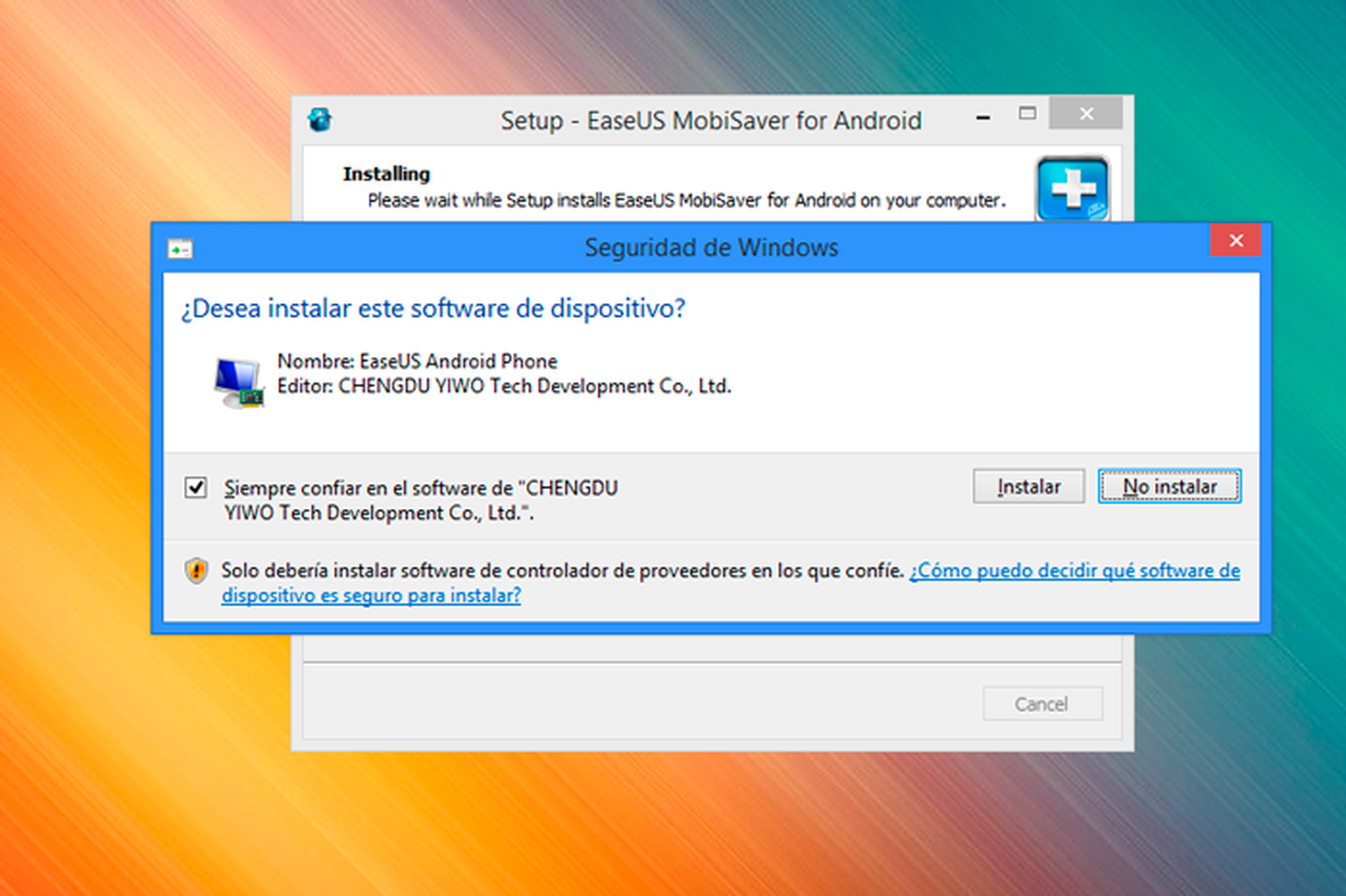The width and height of the screenshot is (1346, 896).
Task: Click the warning shield icon
Action: 197,570
